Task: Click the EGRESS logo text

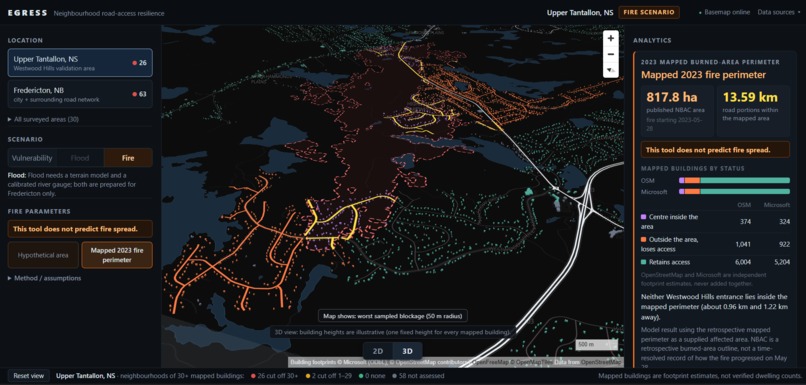Action: tap(27, 13)
